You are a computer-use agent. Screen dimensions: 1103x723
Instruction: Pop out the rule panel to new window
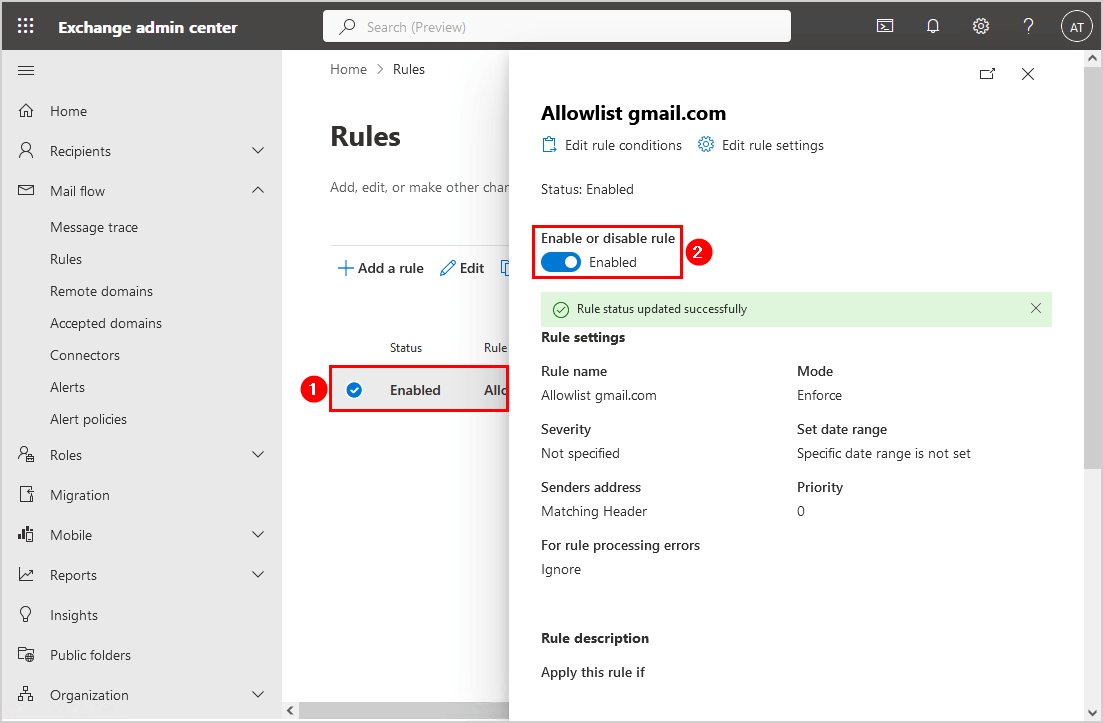click(x=987, y=74)
